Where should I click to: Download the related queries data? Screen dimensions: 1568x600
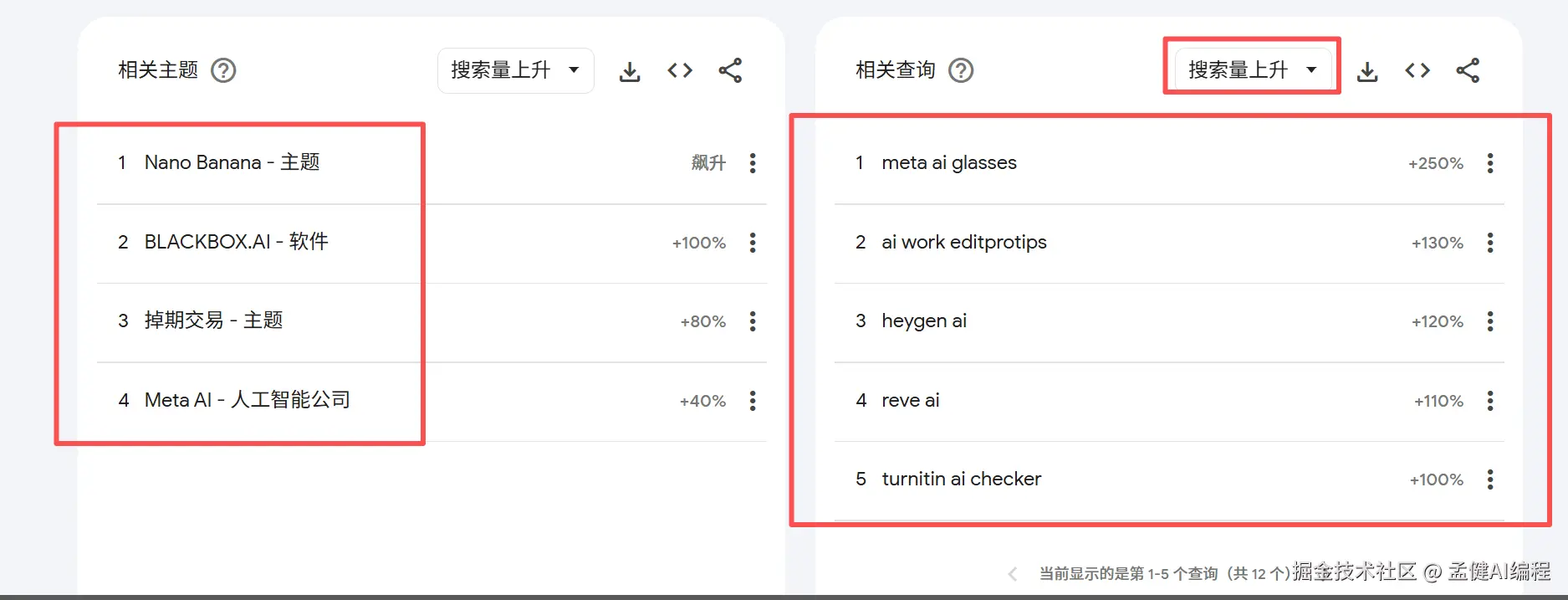[1367, 71]
